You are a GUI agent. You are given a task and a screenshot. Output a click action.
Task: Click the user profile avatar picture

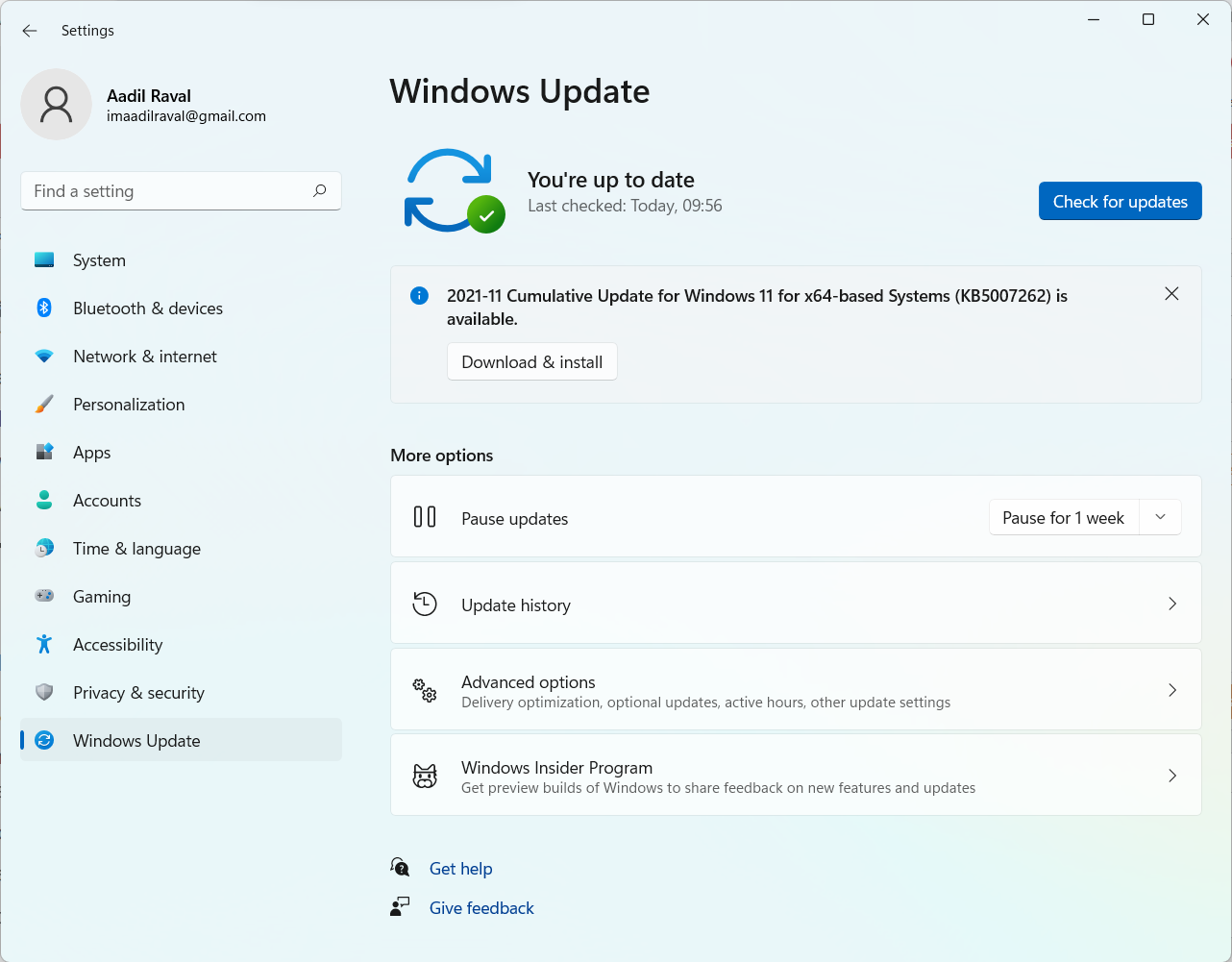click(x=57, y=104)
